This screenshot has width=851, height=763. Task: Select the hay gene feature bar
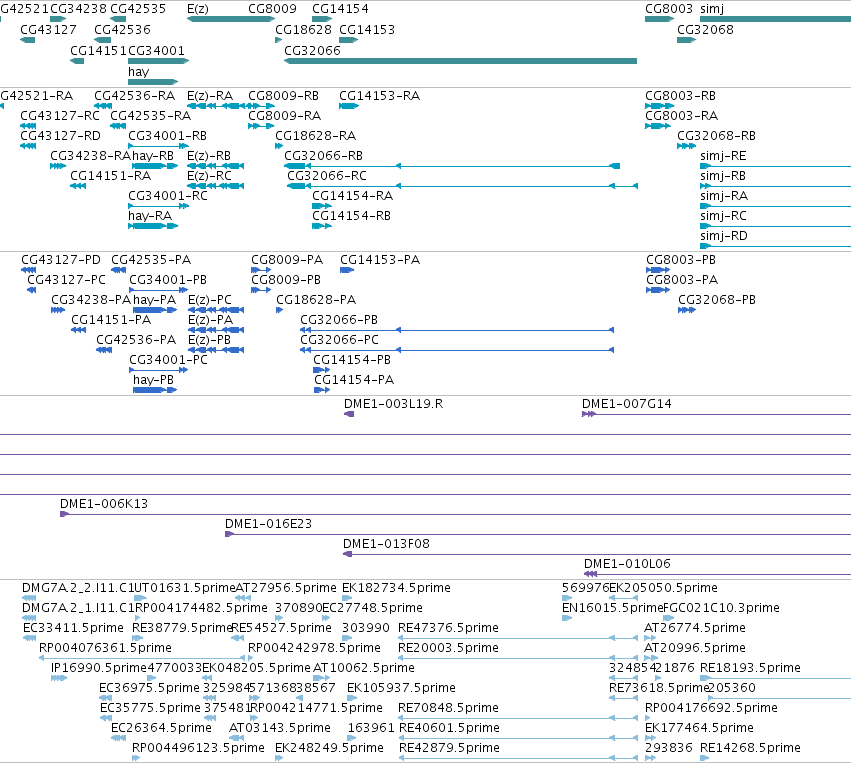[153, 82]
